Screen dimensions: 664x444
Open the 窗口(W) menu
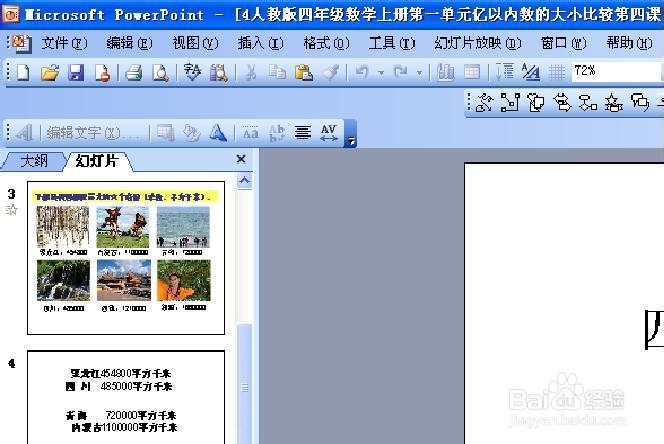pos(563,43)
